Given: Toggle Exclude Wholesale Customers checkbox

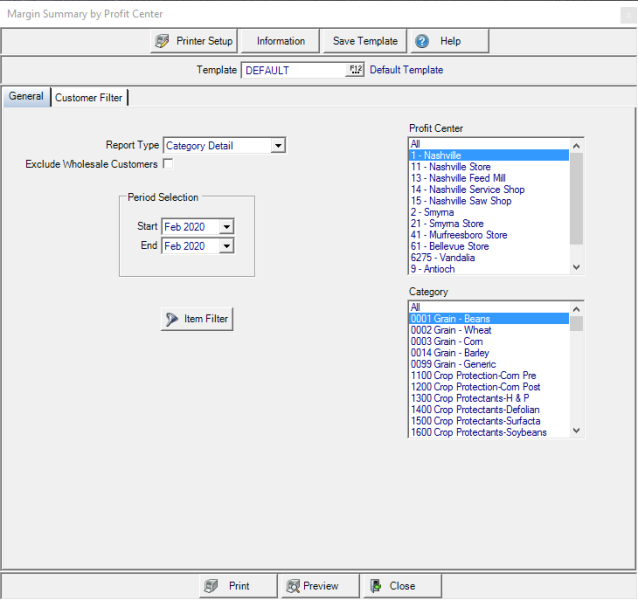Looking at the screenshot, I should [168, 164].
